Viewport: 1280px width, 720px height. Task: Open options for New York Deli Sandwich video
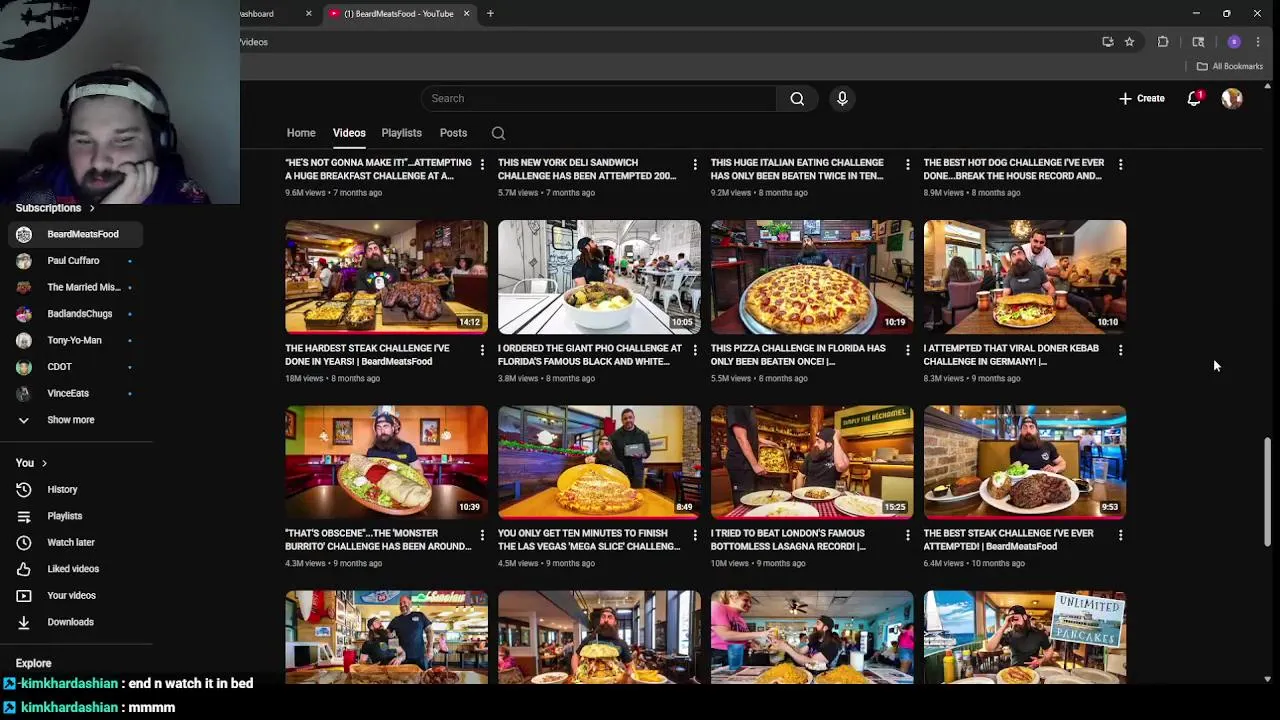695,164
